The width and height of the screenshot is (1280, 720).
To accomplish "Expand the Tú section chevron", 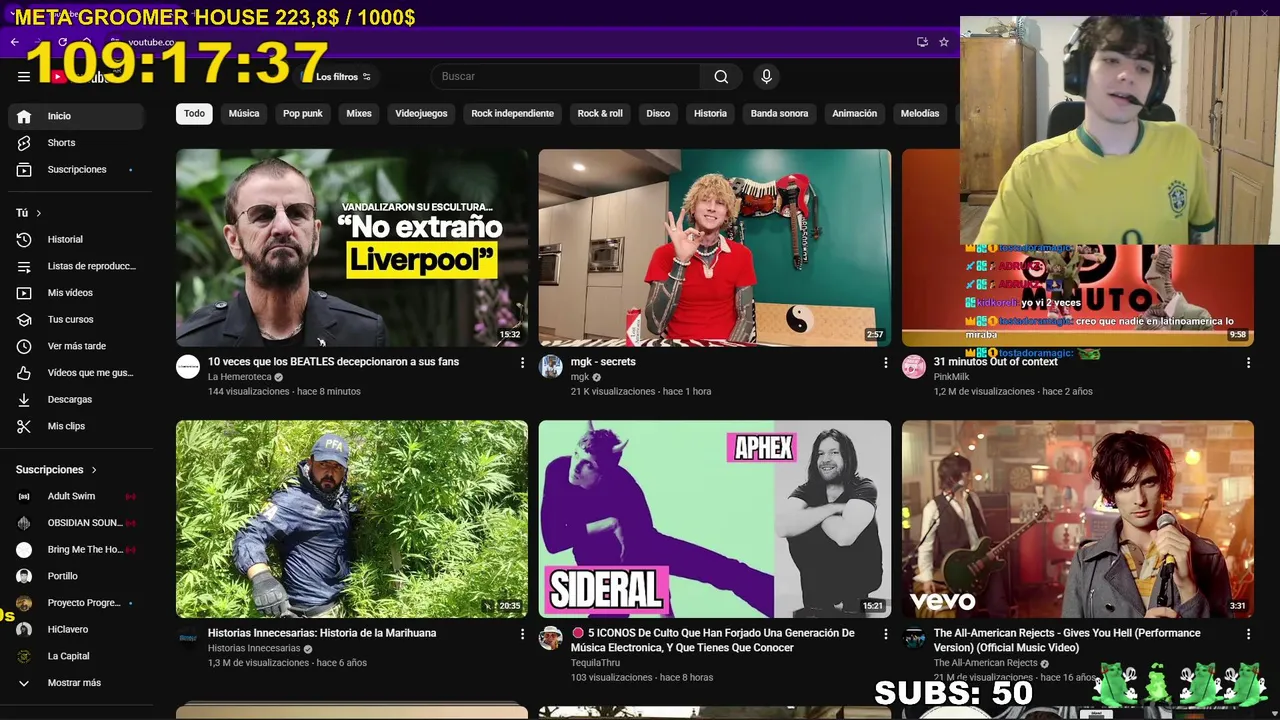I will tap(39, 213).
